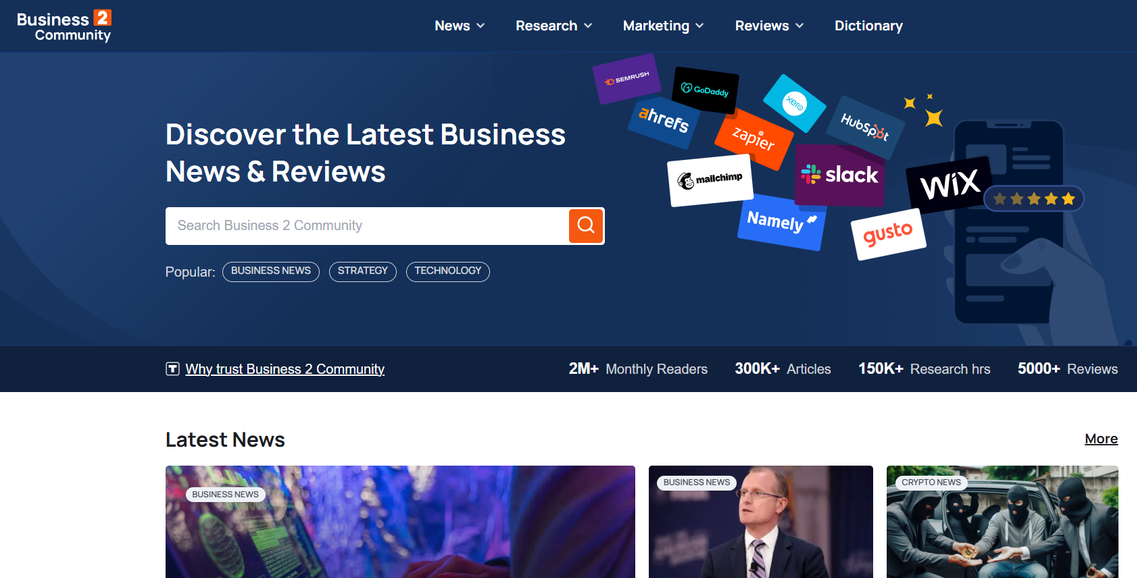This screenshot has width=1137, height=578.
Task: Click the Mailchimp logo tile
Action: [709, 180]
